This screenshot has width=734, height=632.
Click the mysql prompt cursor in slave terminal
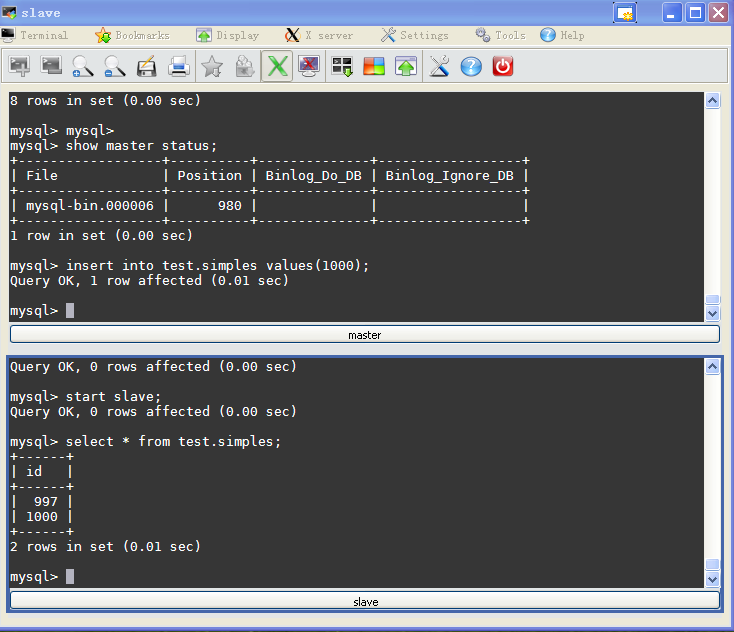click(x=70, y=576)
